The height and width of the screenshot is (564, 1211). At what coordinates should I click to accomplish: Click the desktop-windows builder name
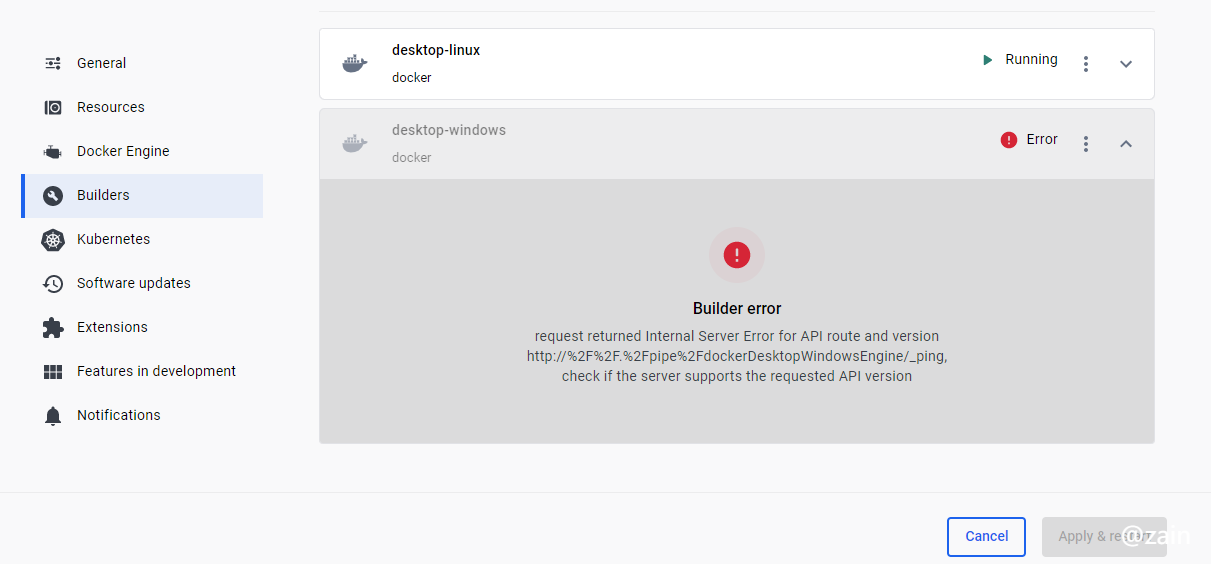pos(449,130)
